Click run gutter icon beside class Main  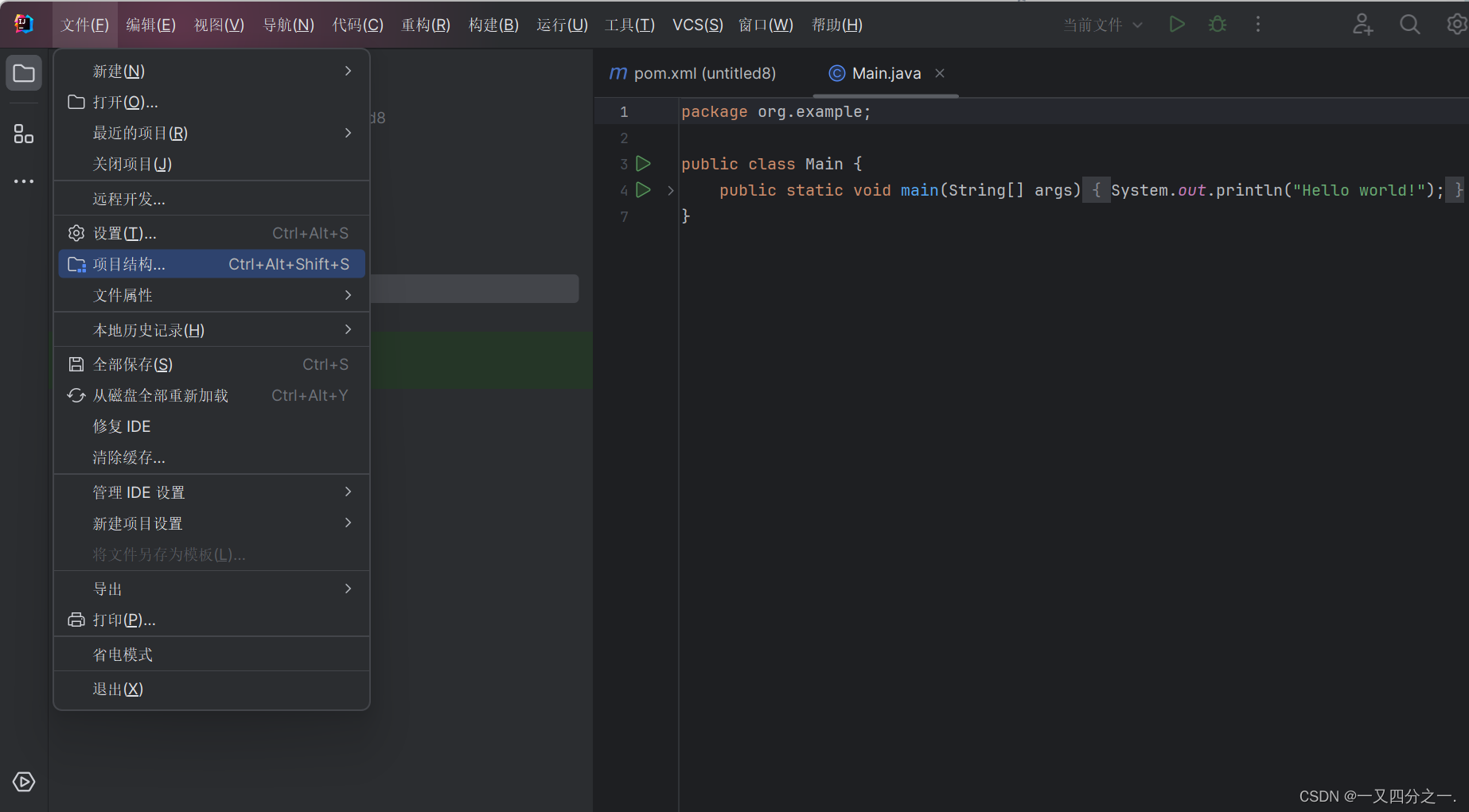coord(644,164)
